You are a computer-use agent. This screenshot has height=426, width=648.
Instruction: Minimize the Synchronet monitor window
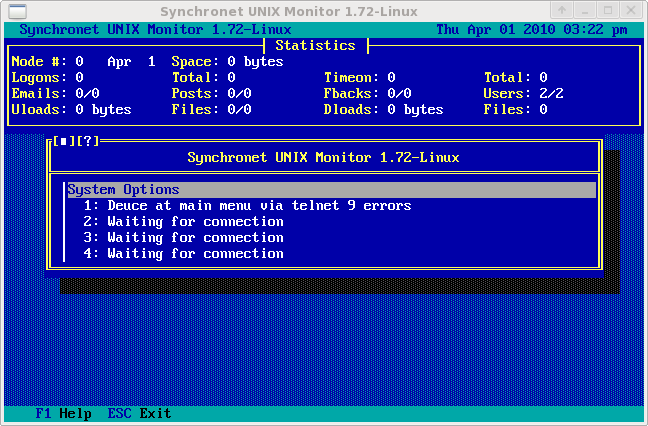pyautogui.click(x=585, y=10)
